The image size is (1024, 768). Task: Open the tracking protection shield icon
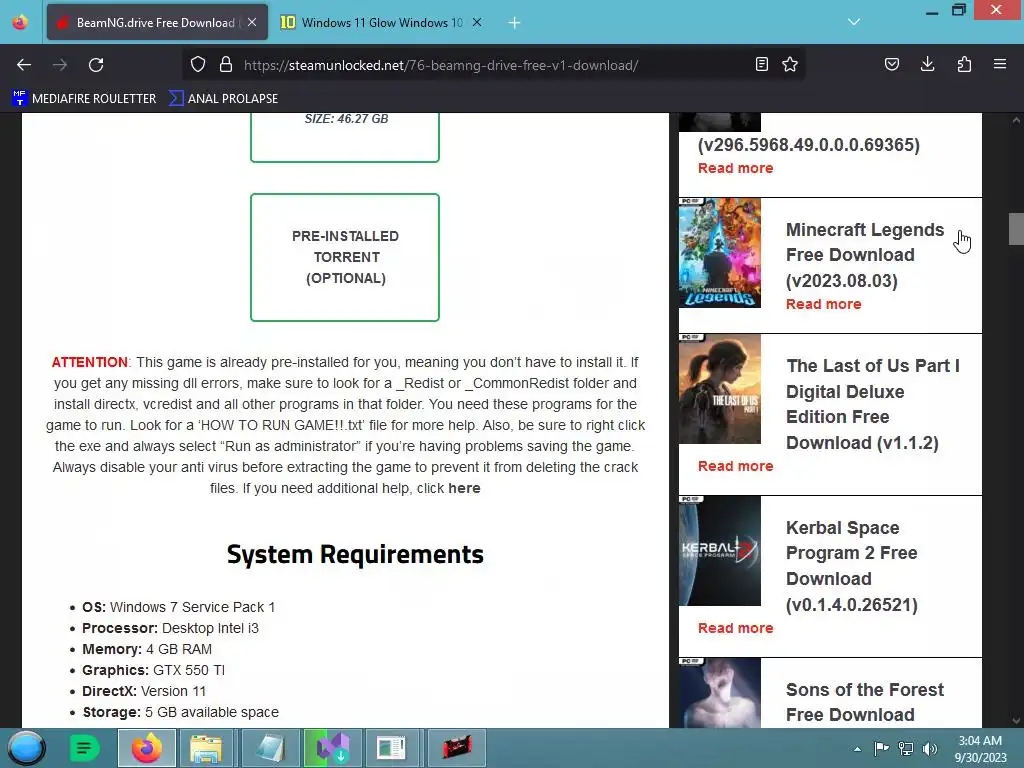click(198, 65)
